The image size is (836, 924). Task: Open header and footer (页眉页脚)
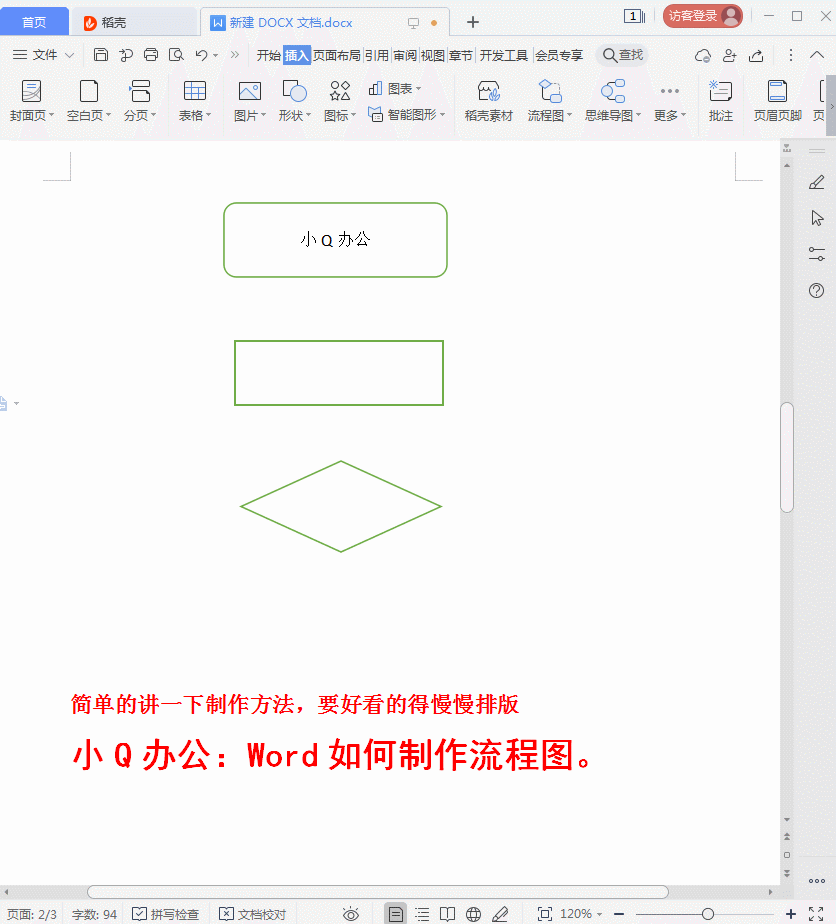(x=778, y=101)
